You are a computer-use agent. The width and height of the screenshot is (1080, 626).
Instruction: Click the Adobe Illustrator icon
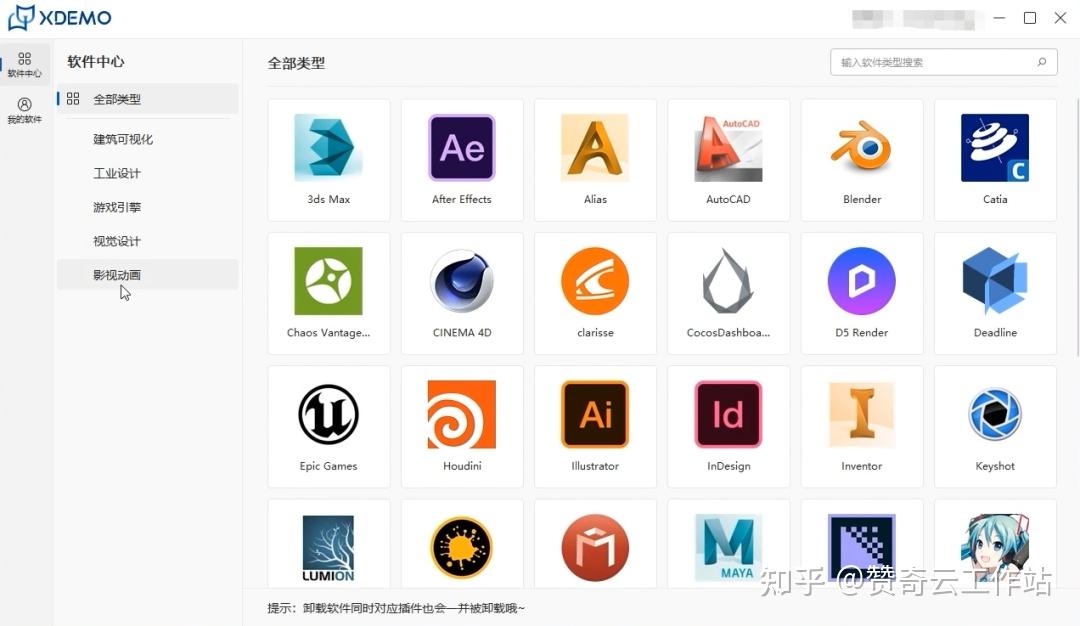pyautogui.click(x=594, y=414)
